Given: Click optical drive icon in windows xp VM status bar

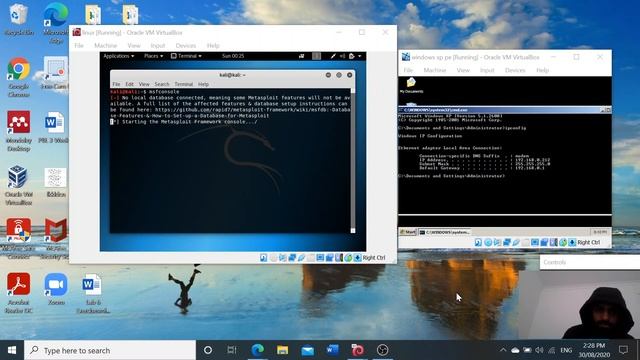Looking at the screenshot, I should [x=488, y=242].
